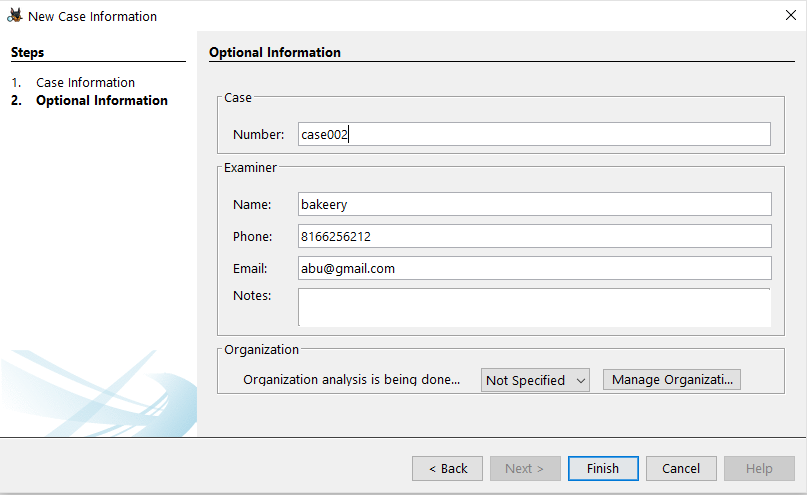The image size is (807, 495).
Task: Click inside the Notes text area
Action: [x=534, y=307]
